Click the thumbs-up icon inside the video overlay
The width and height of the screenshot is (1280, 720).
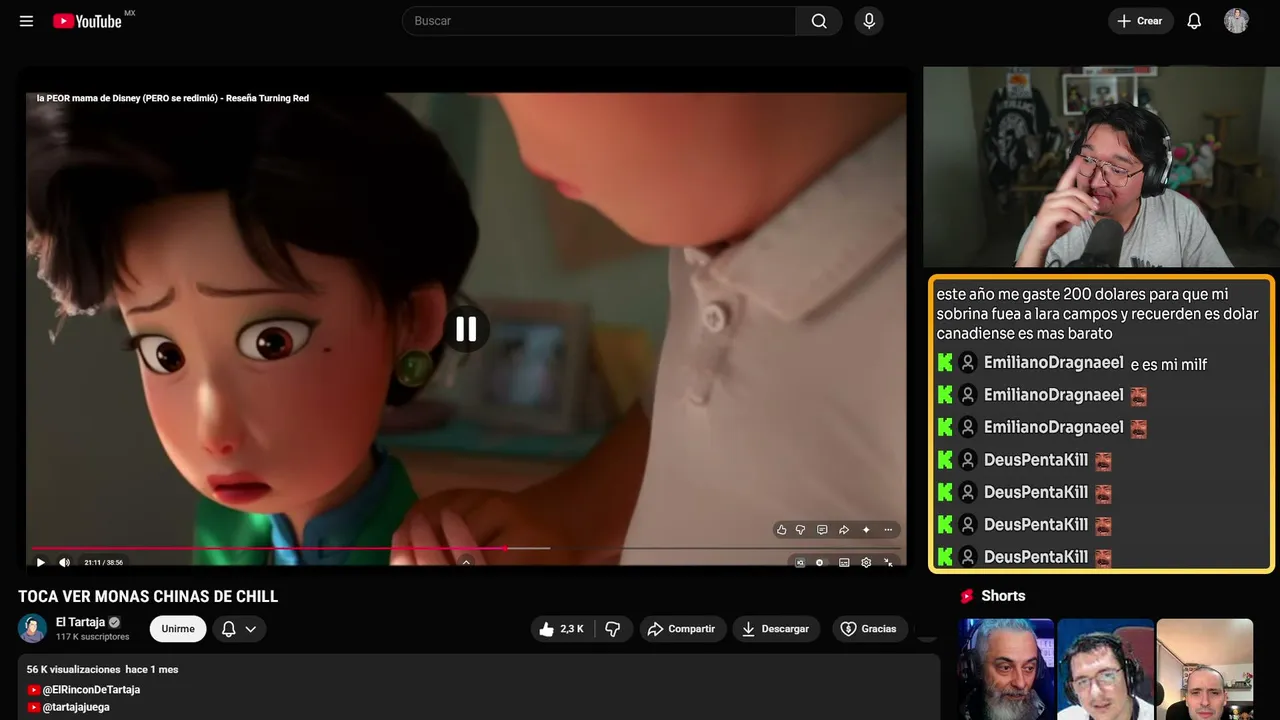pyautogui.click(x=782, y=530)
